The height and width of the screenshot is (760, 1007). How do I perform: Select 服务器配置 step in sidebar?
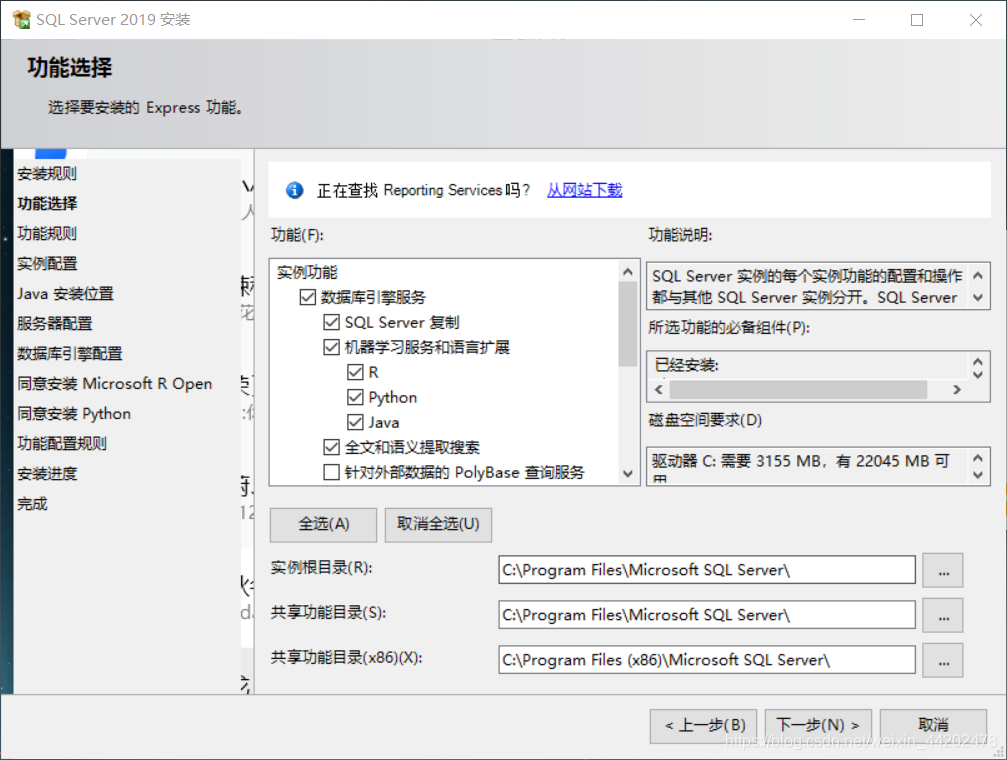pos(55,324)
